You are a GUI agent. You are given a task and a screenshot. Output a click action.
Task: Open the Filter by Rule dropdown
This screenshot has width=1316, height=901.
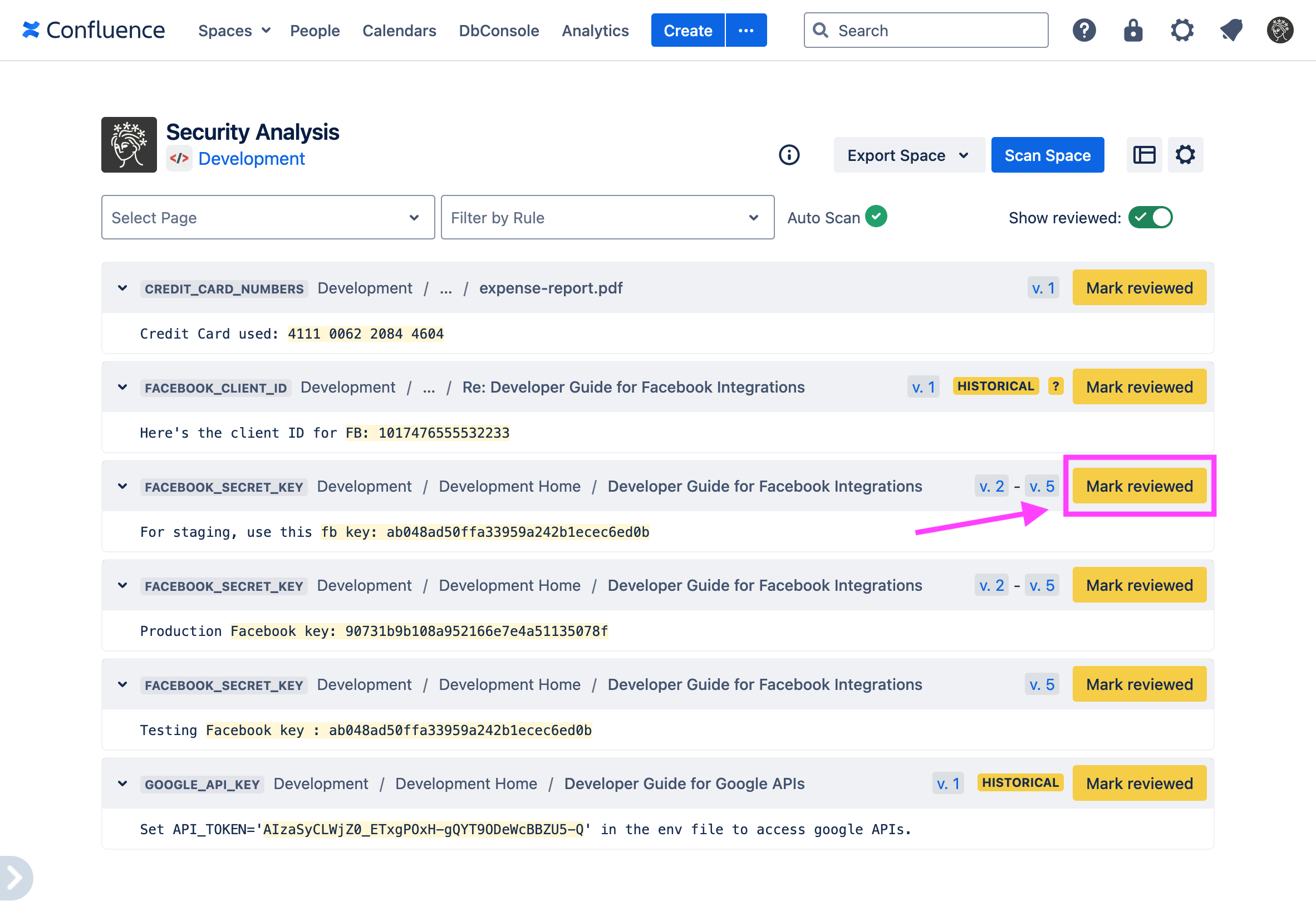coord(607,217)
